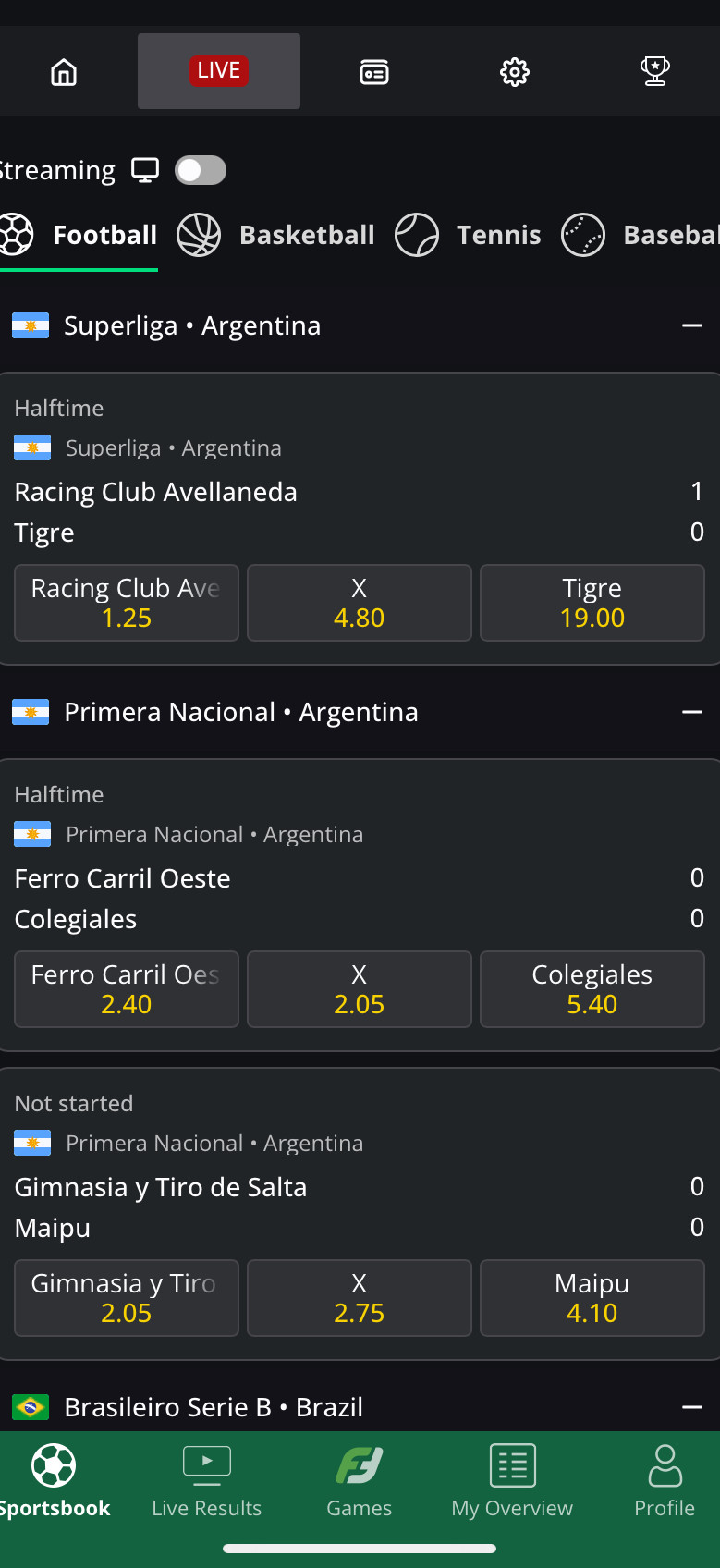Viewport: 720px width, 1568px height.
Task: Bet on Maipu at 4.10
Action: [x=592, y=1298]
